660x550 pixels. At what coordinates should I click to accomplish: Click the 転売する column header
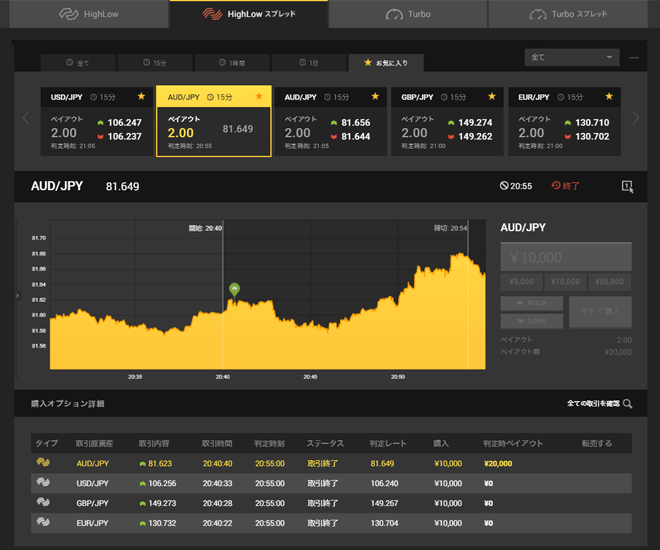coord(596,443)
